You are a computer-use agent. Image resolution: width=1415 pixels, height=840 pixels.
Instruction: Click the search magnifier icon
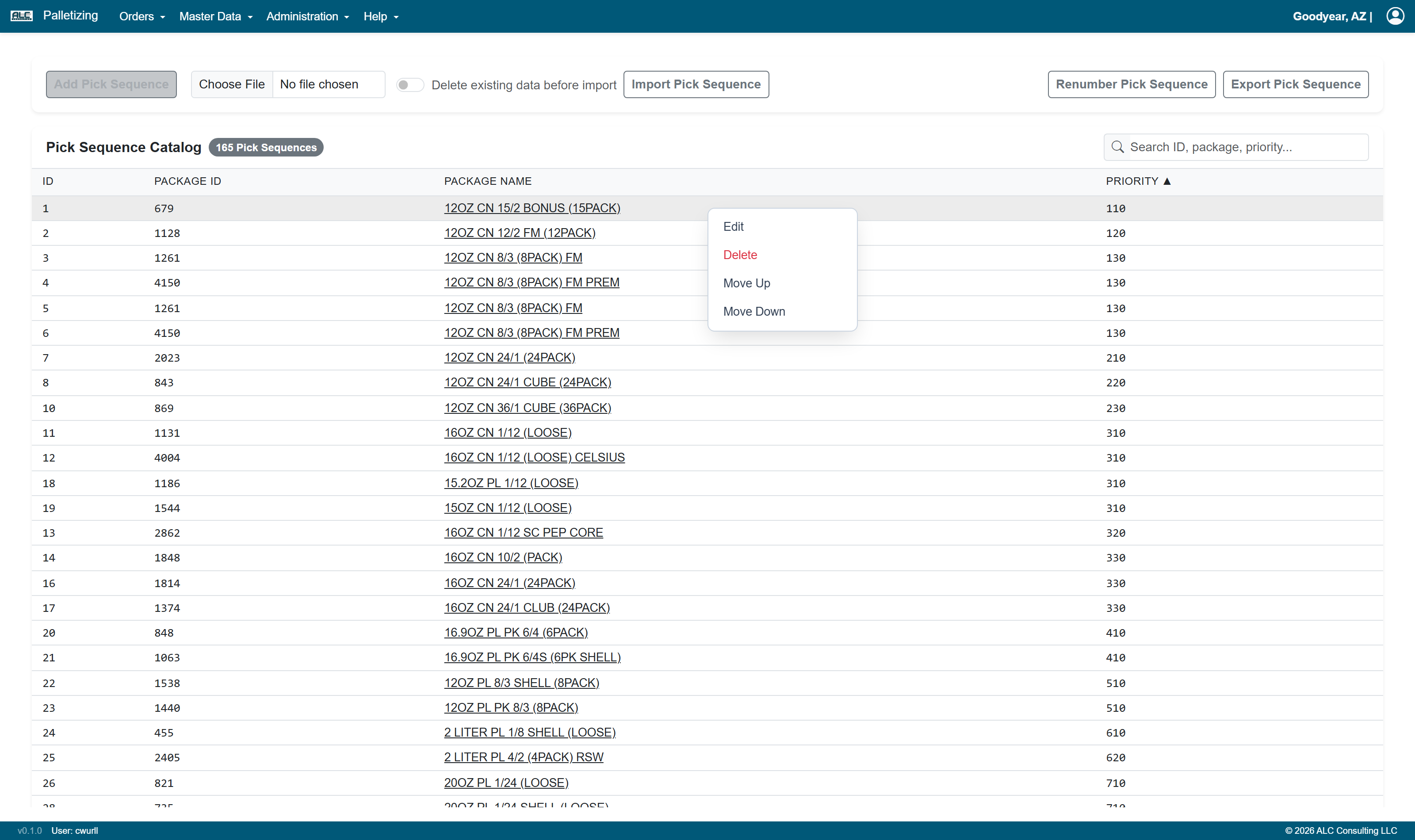1117,147
